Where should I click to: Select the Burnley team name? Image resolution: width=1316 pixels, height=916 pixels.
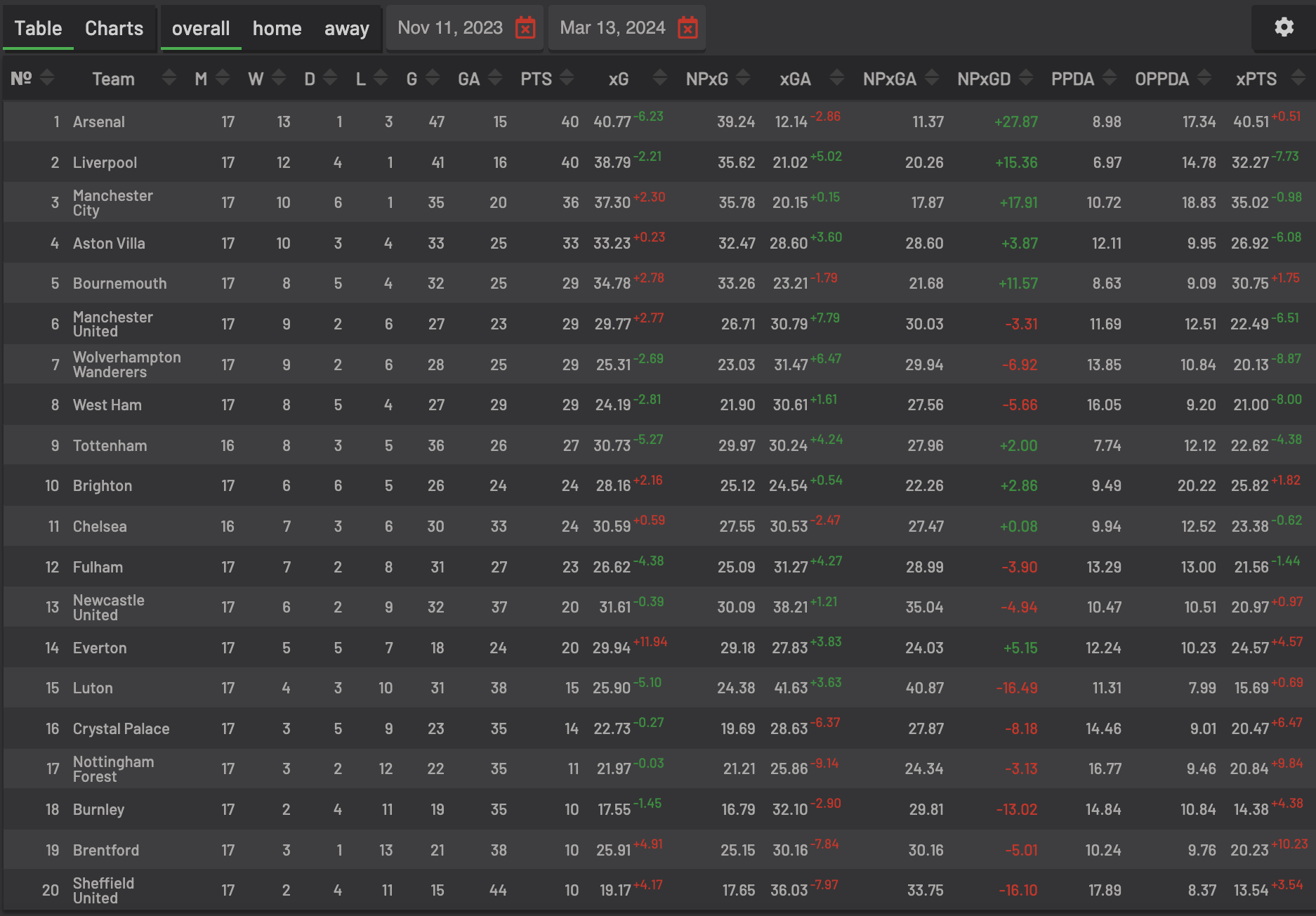98,809
